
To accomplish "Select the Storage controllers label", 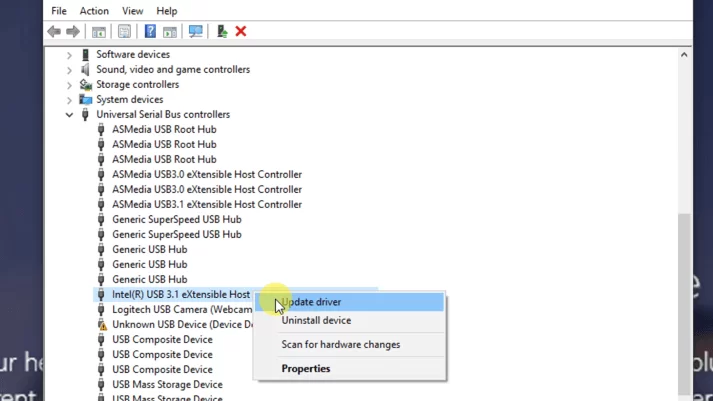I will [x=137, y=85].
